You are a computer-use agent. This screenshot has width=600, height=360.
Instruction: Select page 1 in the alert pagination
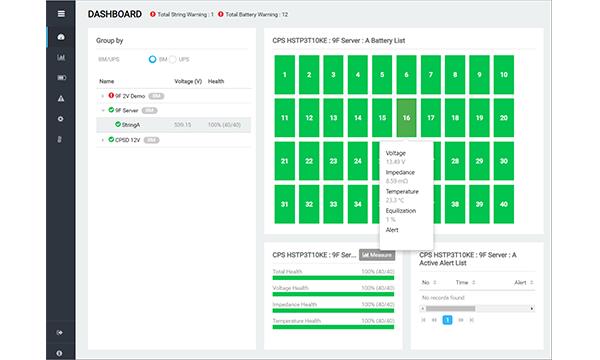click(447, 320)
